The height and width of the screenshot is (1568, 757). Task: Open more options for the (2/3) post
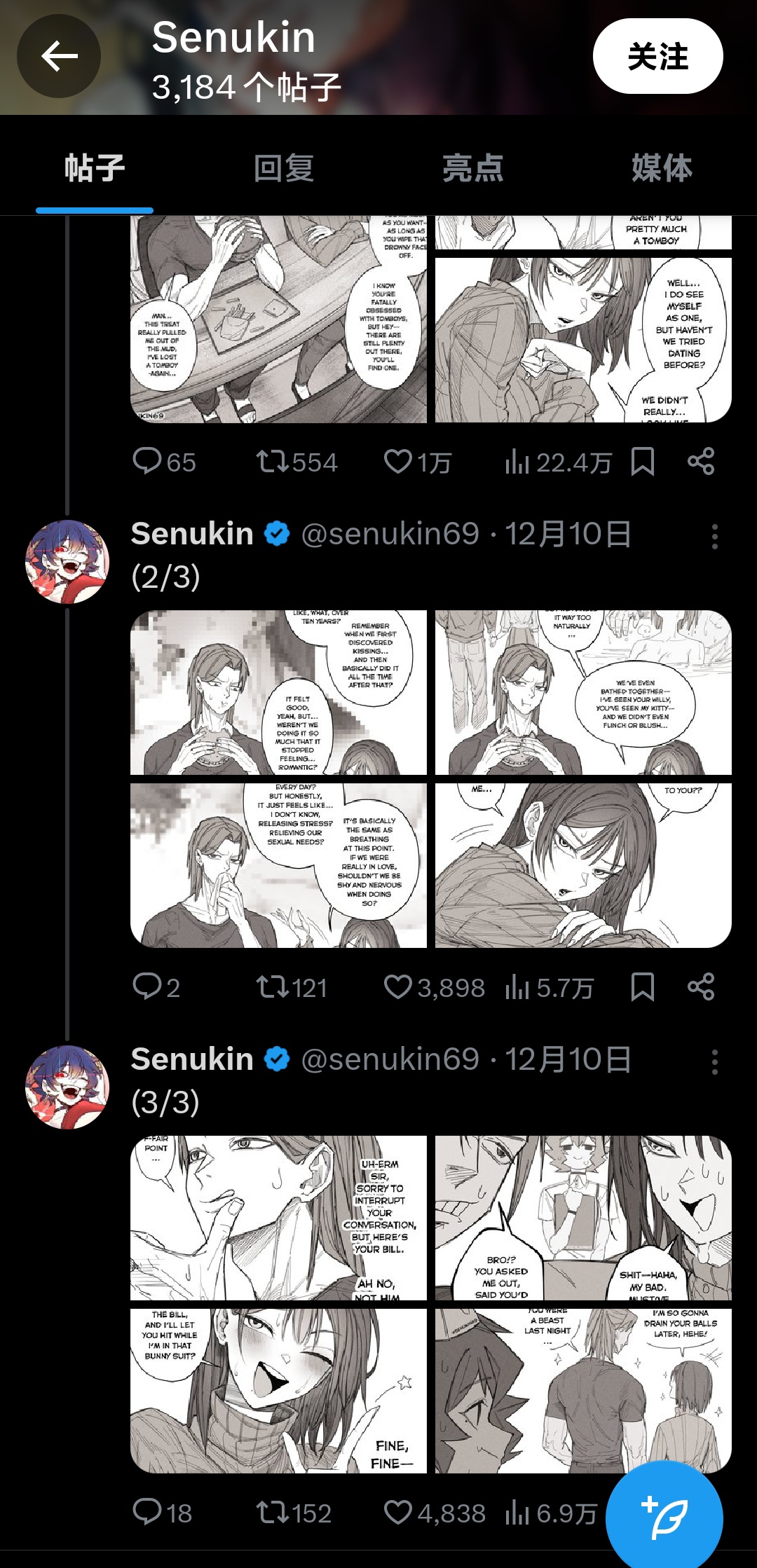[x=714, y=536]
